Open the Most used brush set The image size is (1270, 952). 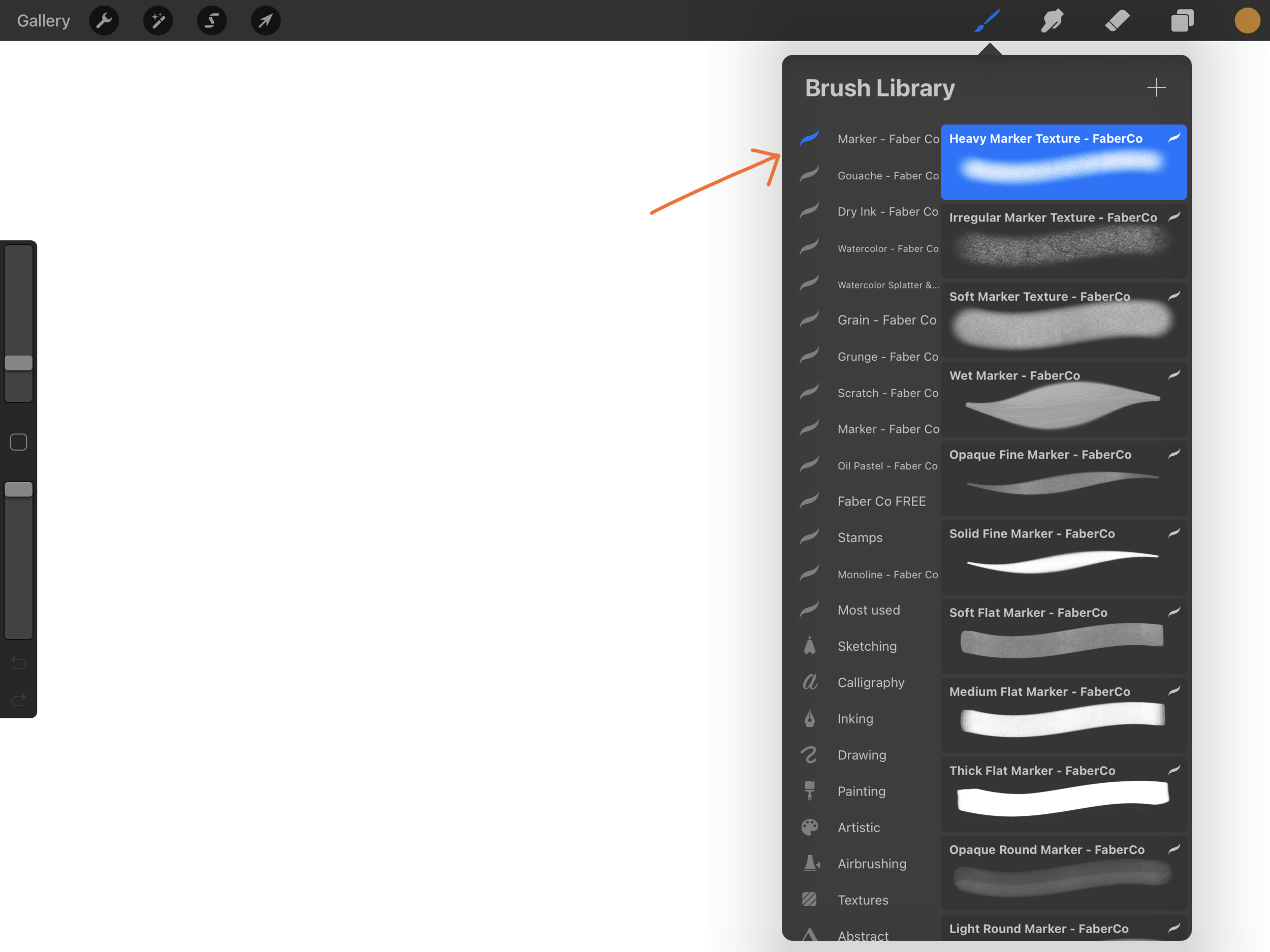click(x=869, y=610)
